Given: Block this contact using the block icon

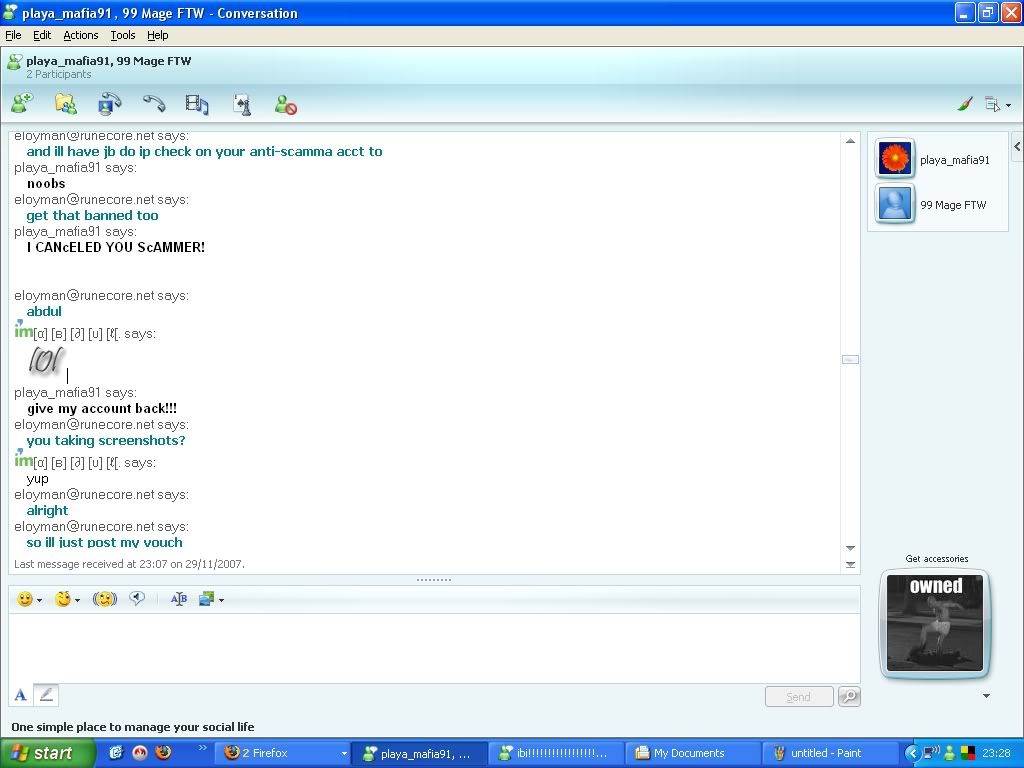Looking at the screenshot, I should coord(286,103).
